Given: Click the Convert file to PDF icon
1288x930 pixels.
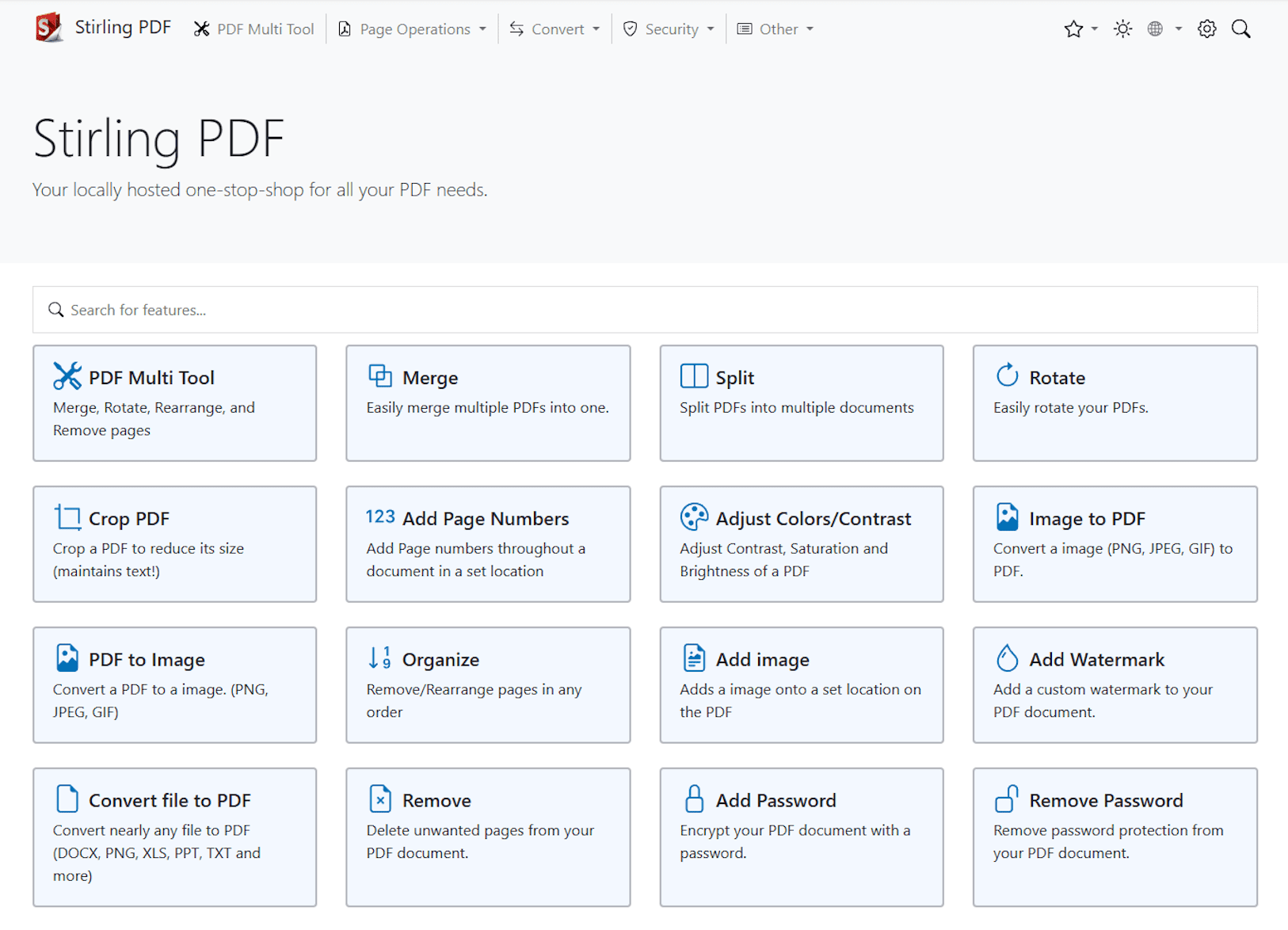Looking at the screenshot, I should click(67, 799).
